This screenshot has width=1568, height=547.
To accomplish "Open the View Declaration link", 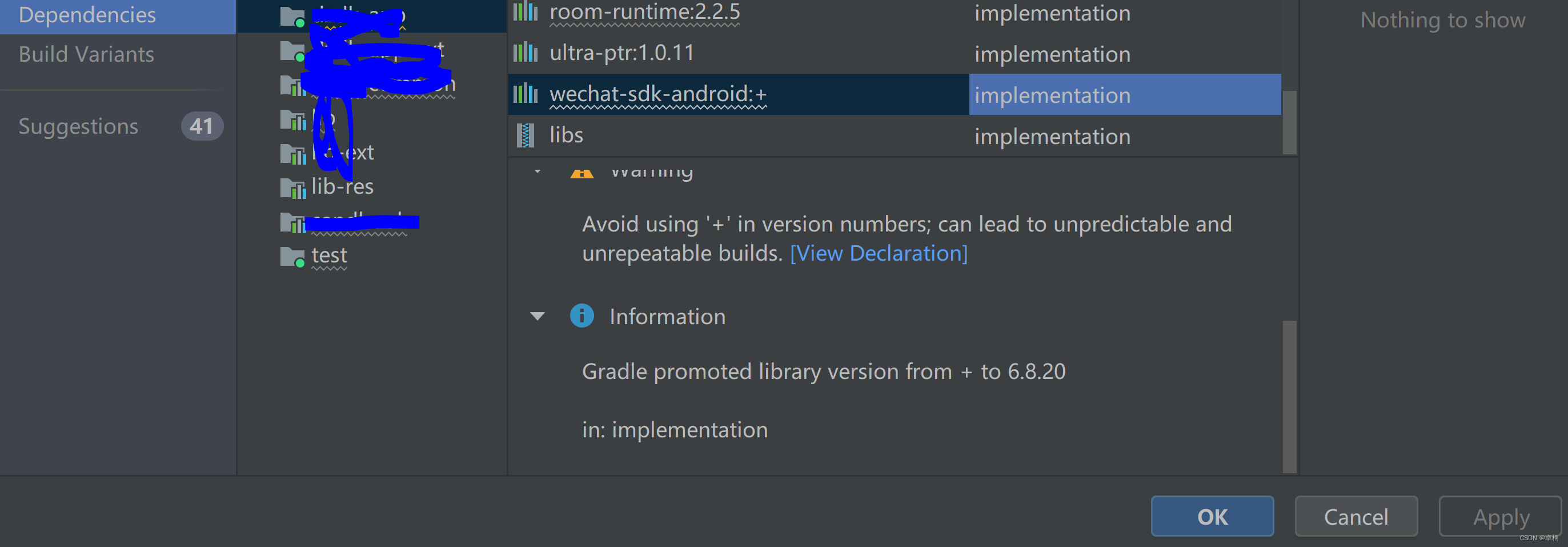I will [x=879, y=253].
